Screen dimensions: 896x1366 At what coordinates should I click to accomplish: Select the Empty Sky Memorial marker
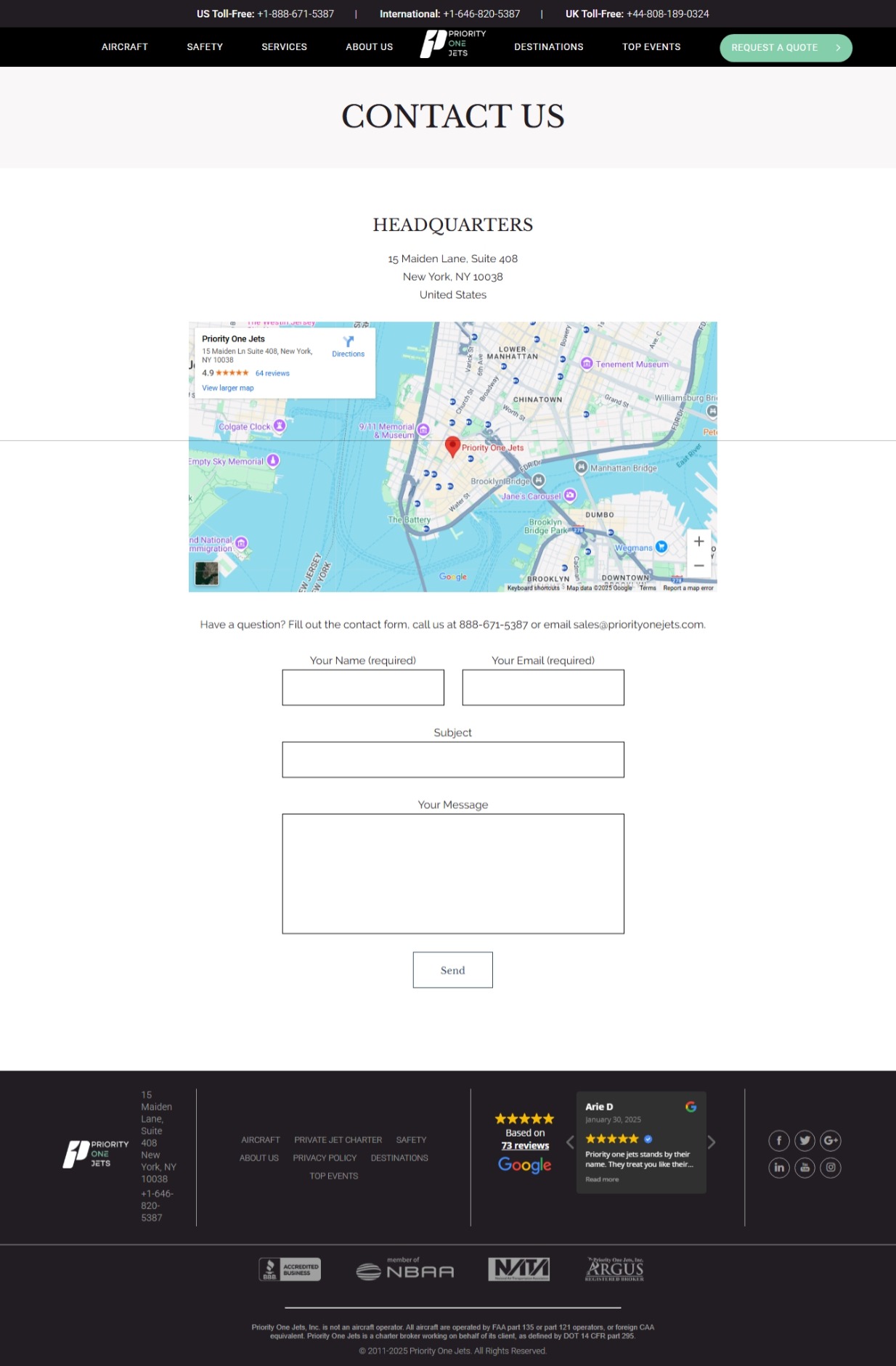click(x=273, y=460)
